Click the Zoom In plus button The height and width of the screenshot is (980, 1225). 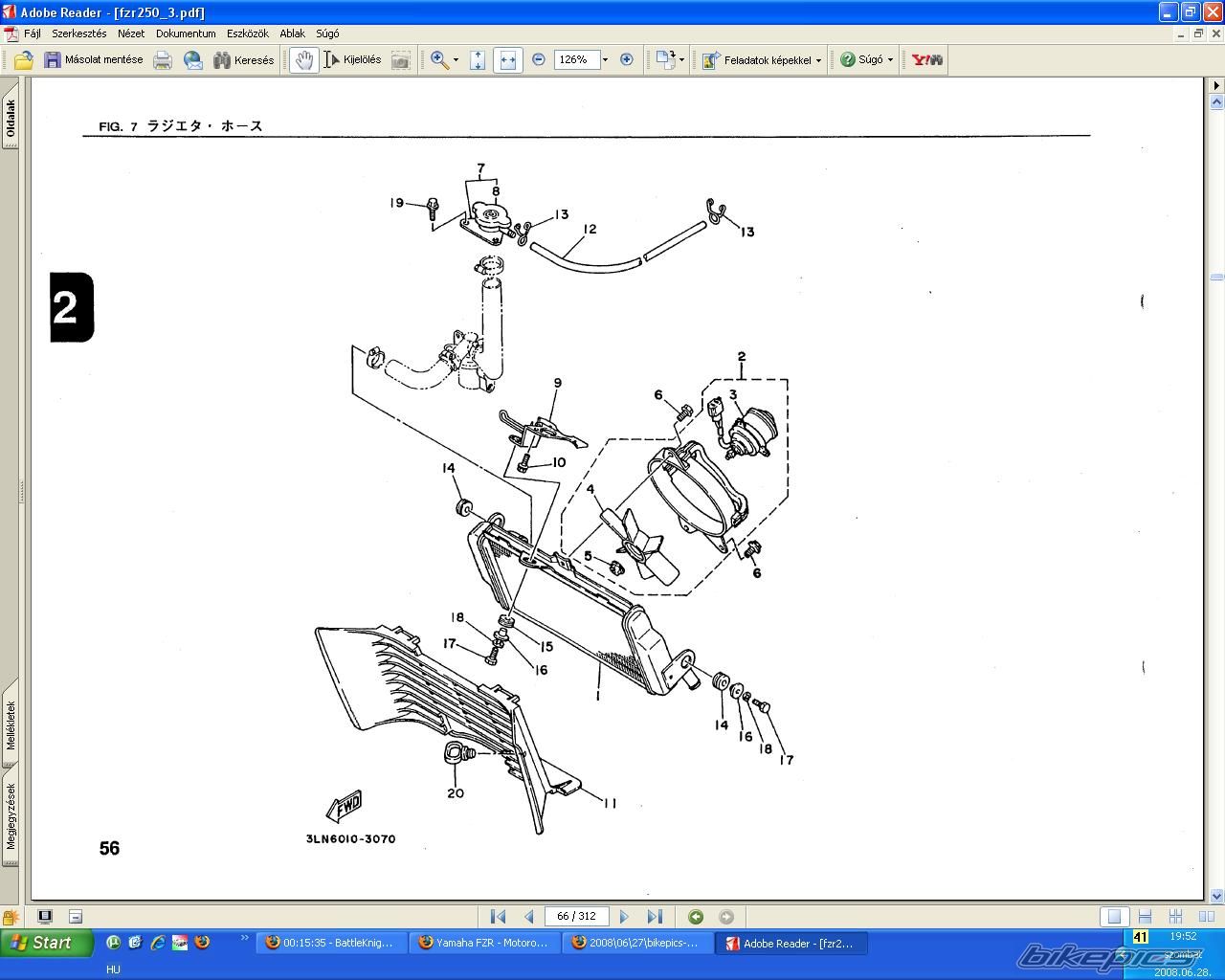[627, 59]
